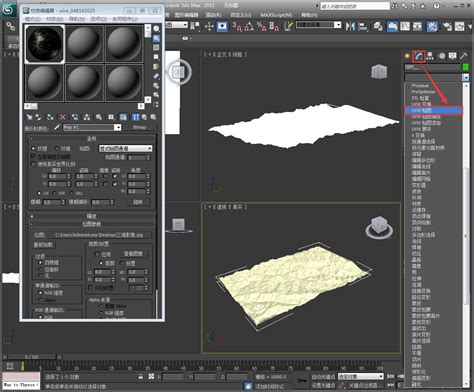474x392 pixels.
Task: Open the MAXScript(M) menu
Action: point(276,15)
